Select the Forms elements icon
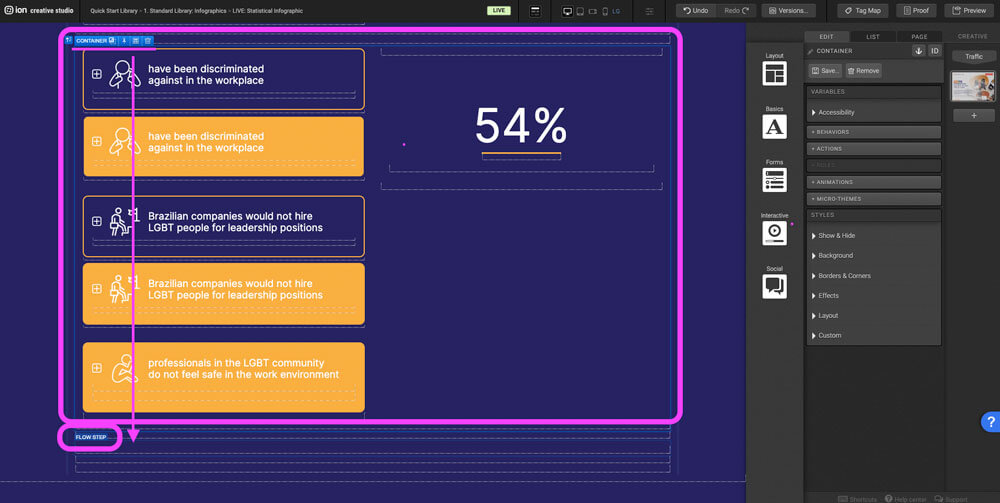 click(774, 179)
